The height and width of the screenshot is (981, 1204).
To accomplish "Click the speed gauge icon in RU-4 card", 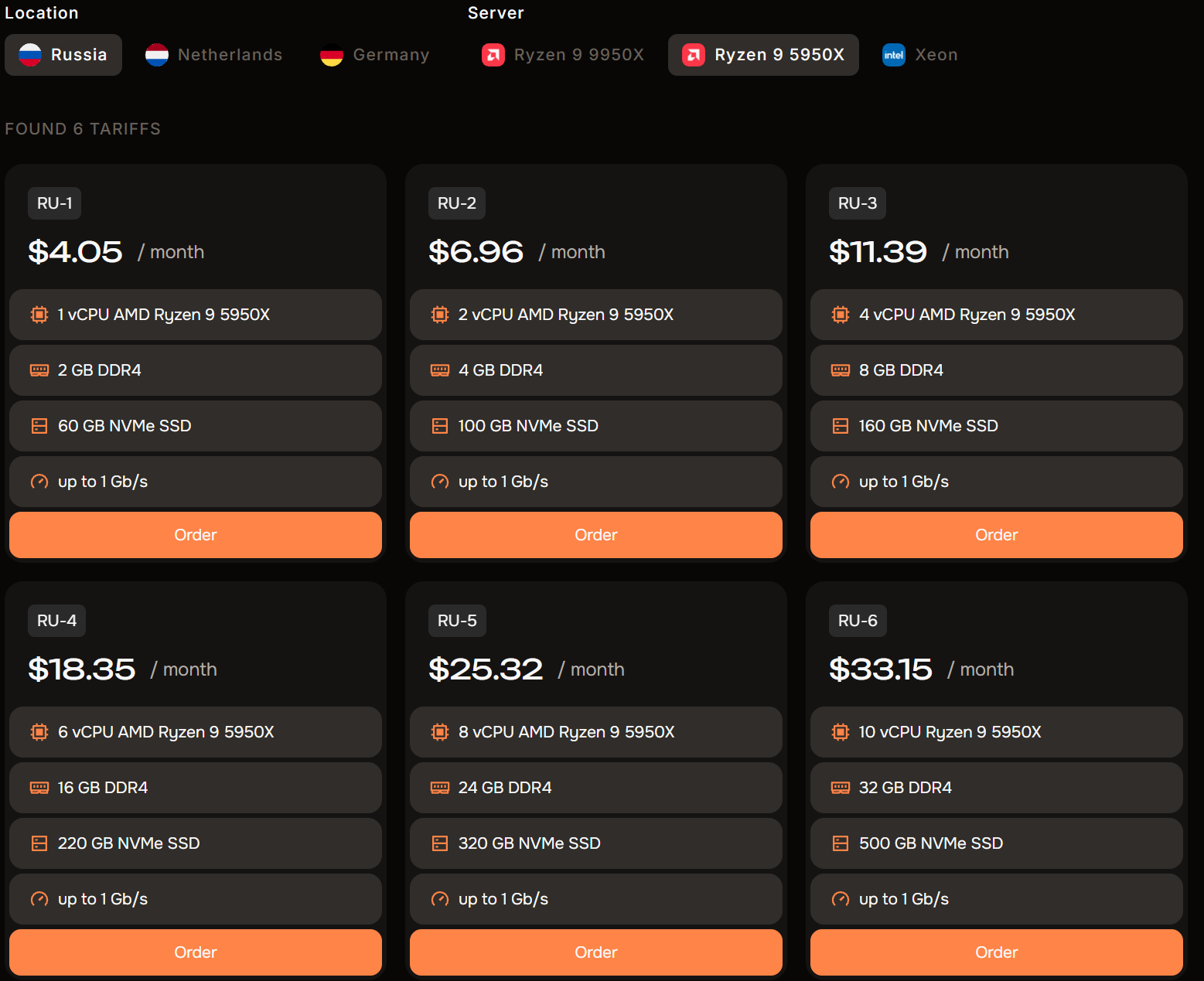I will tap(39, 899).
